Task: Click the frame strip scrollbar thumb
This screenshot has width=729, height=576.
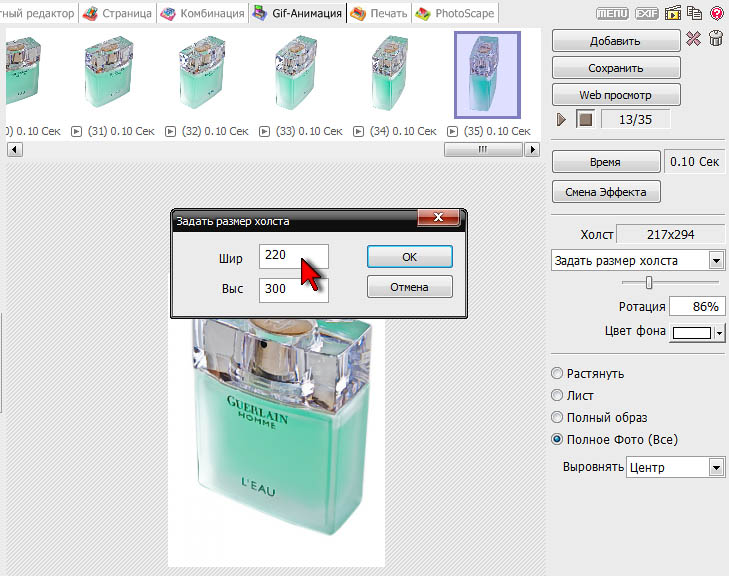Action: tap(483, 149)
